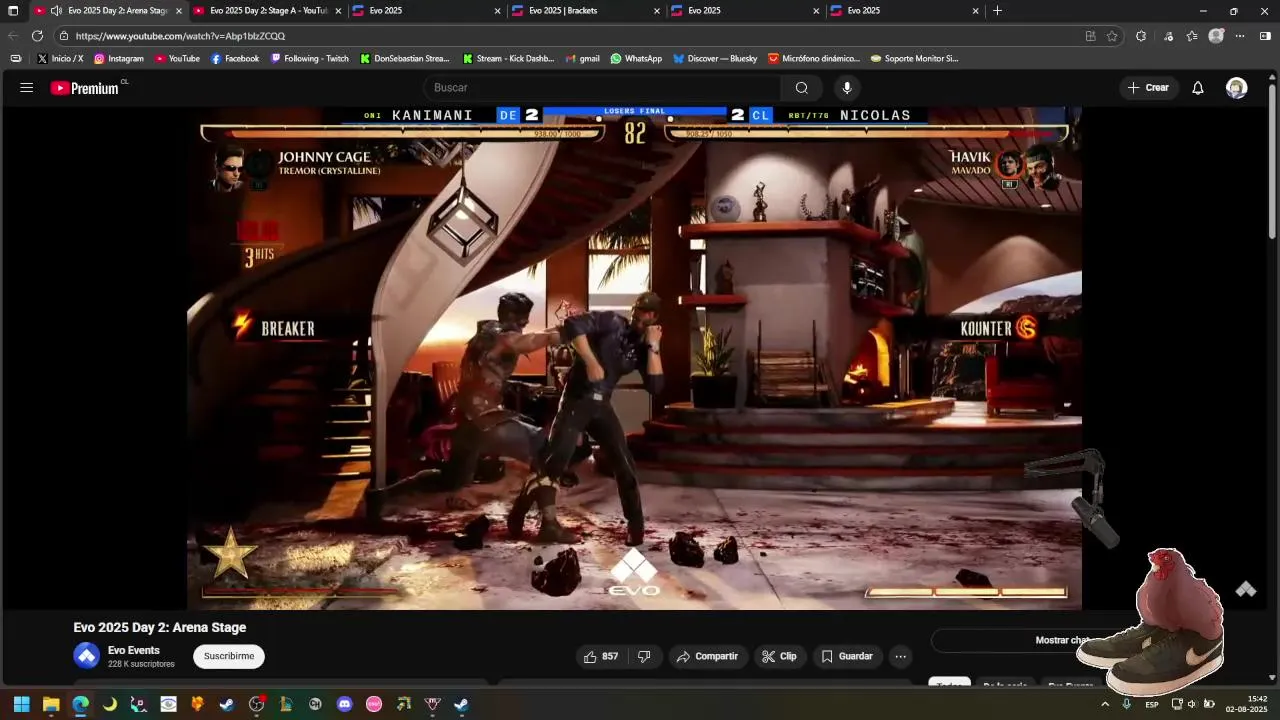Reload the page in Edge

38,36
